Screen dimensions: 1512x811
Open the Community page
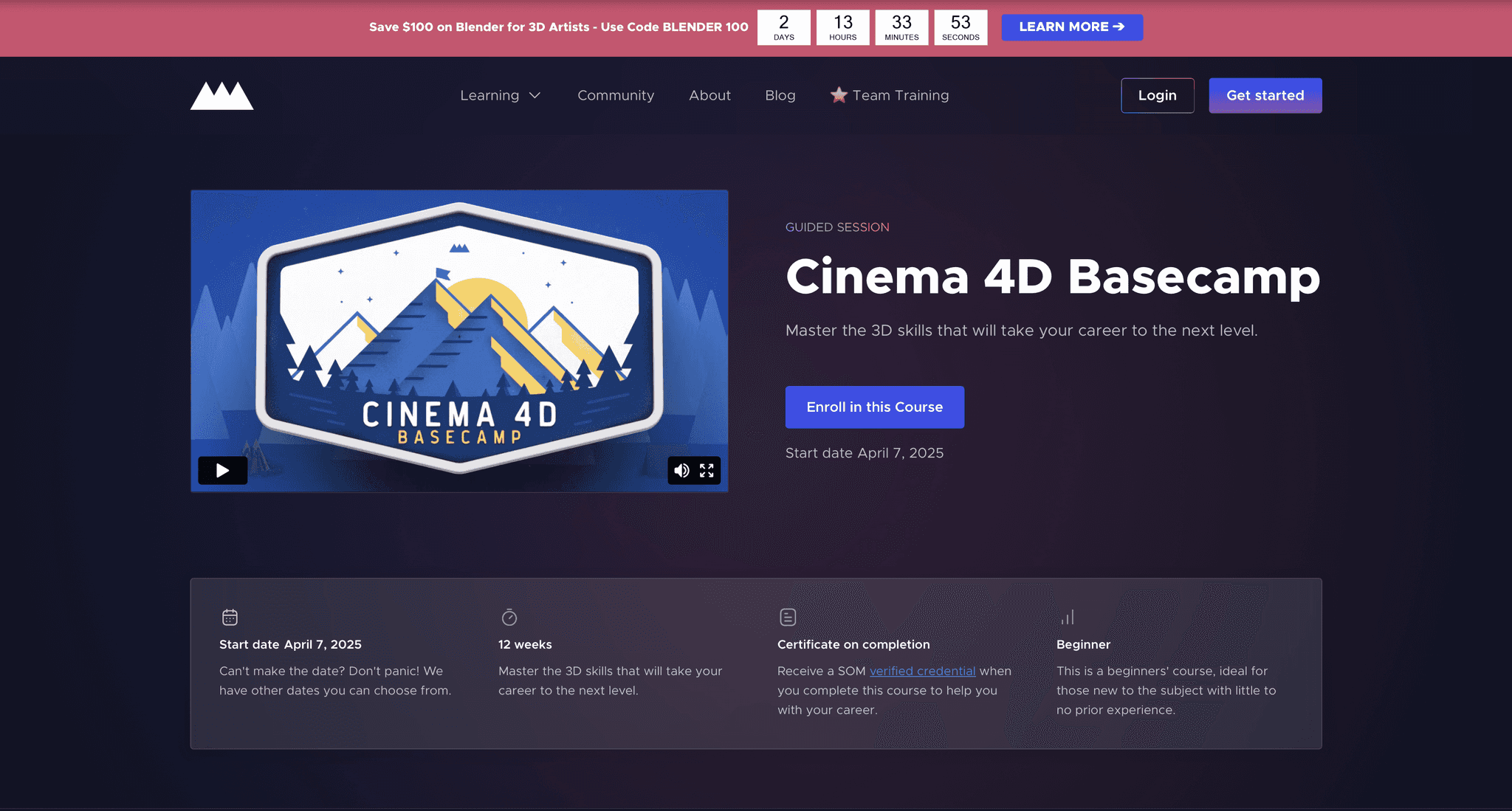coord(616,95)
